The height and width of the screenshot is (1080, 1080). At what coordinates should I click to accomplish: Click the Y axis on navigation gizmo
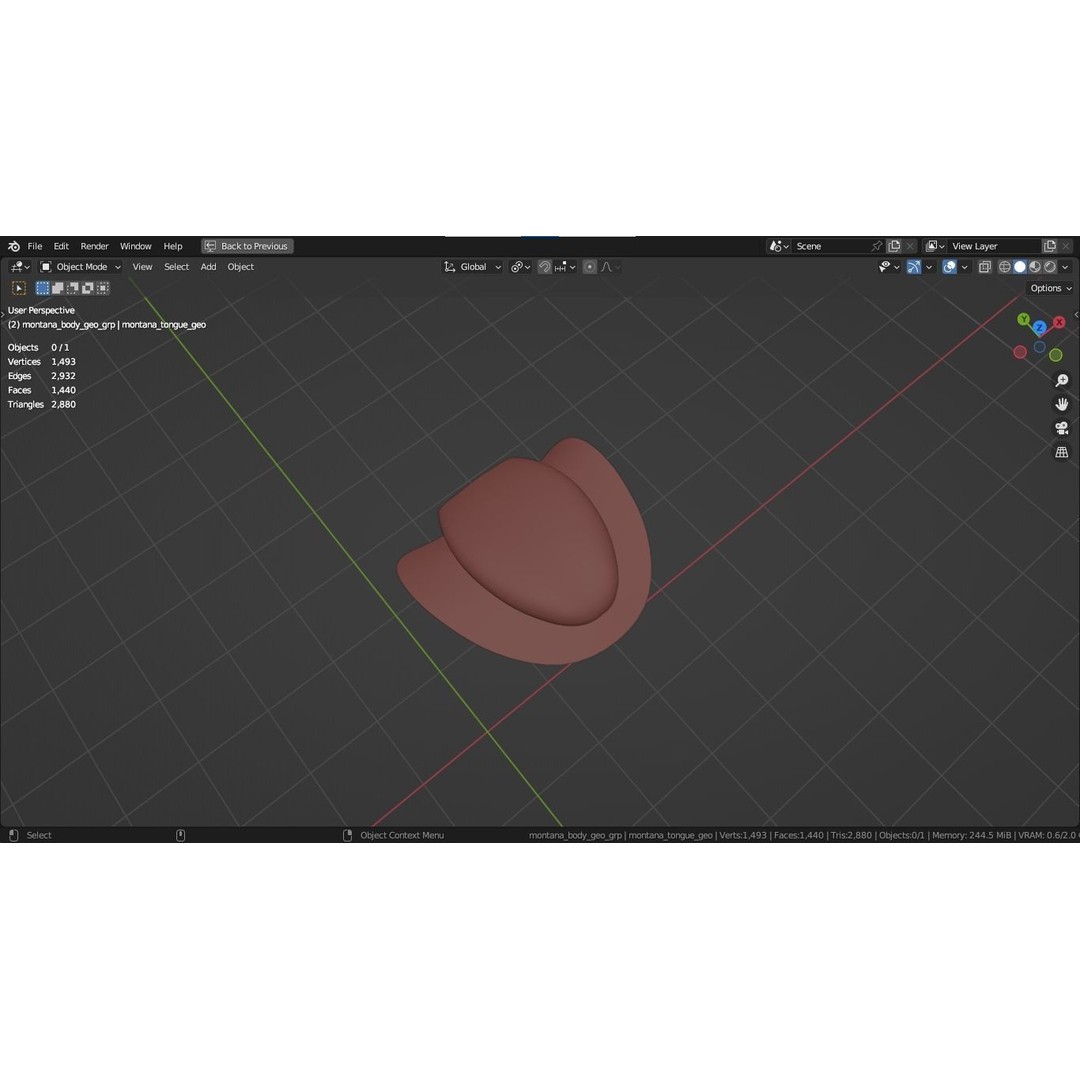tap(1024, 319)
